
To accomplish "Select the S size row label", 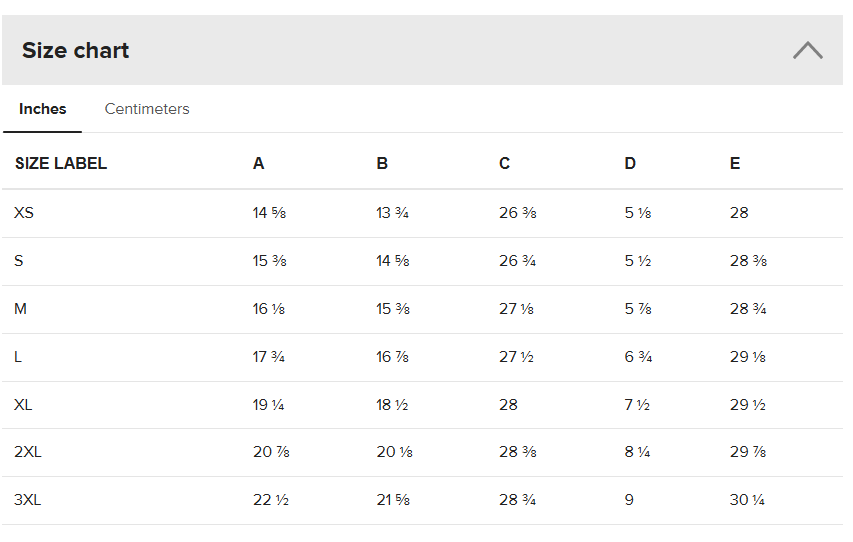I will [19, 261].
